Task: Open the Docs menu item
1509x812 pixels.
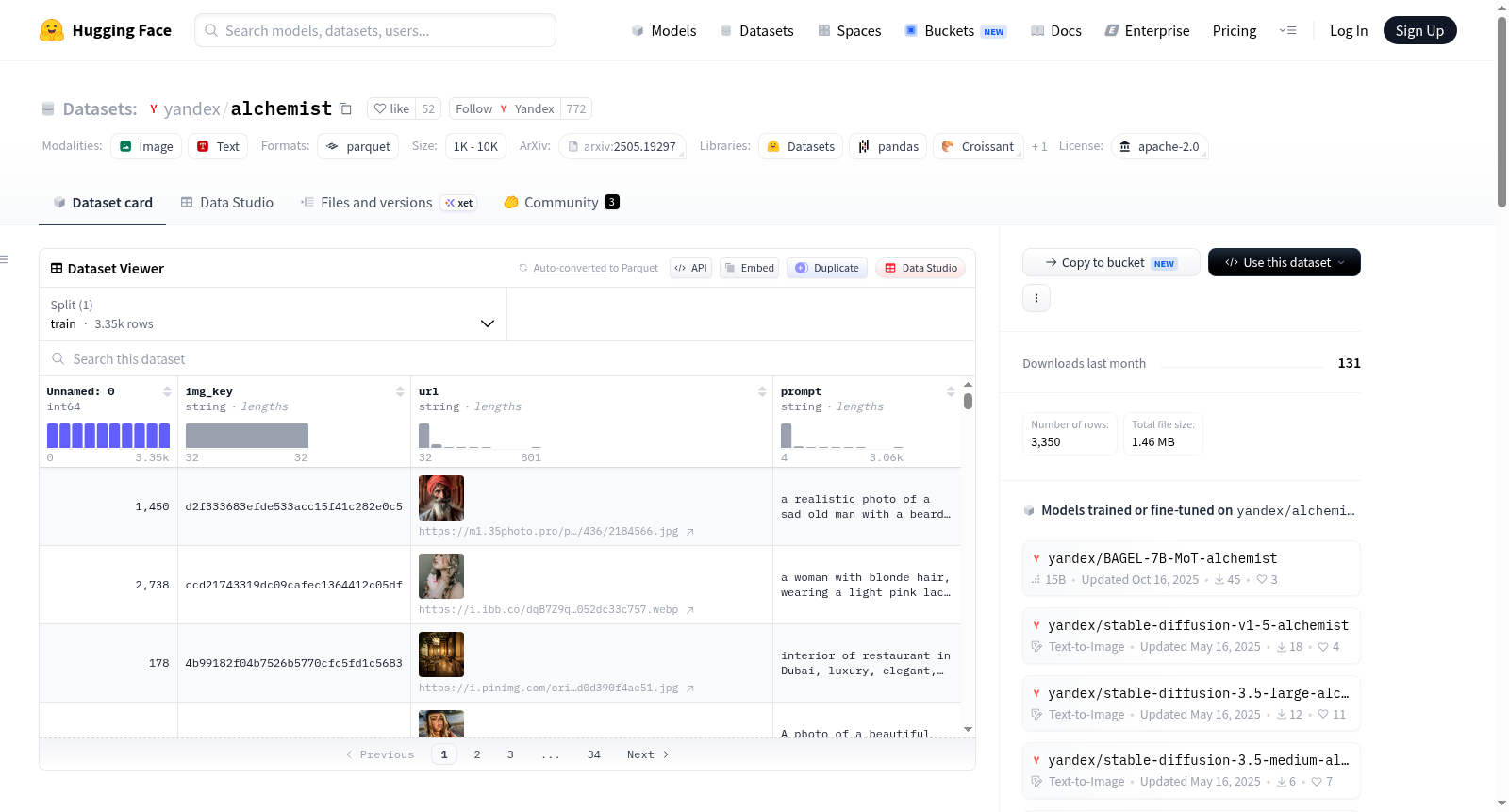Action: point(1055,30)
